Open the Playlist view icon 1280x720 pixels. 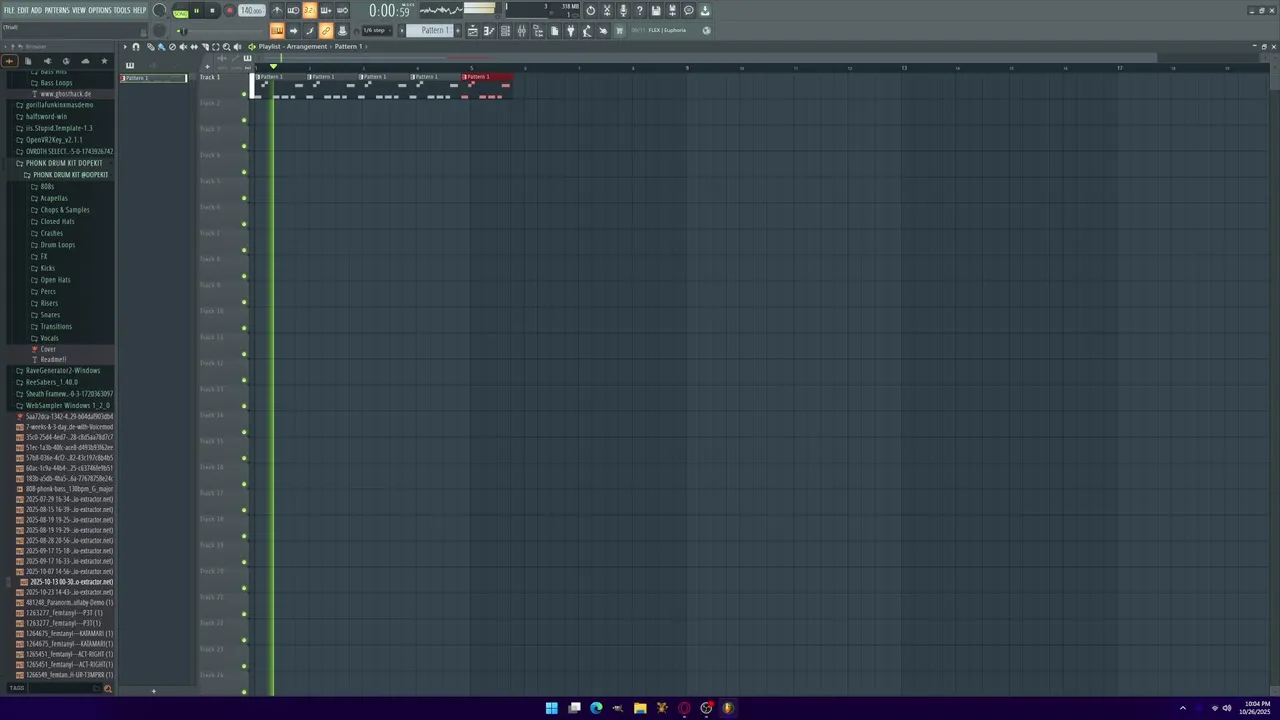(472, 30)
